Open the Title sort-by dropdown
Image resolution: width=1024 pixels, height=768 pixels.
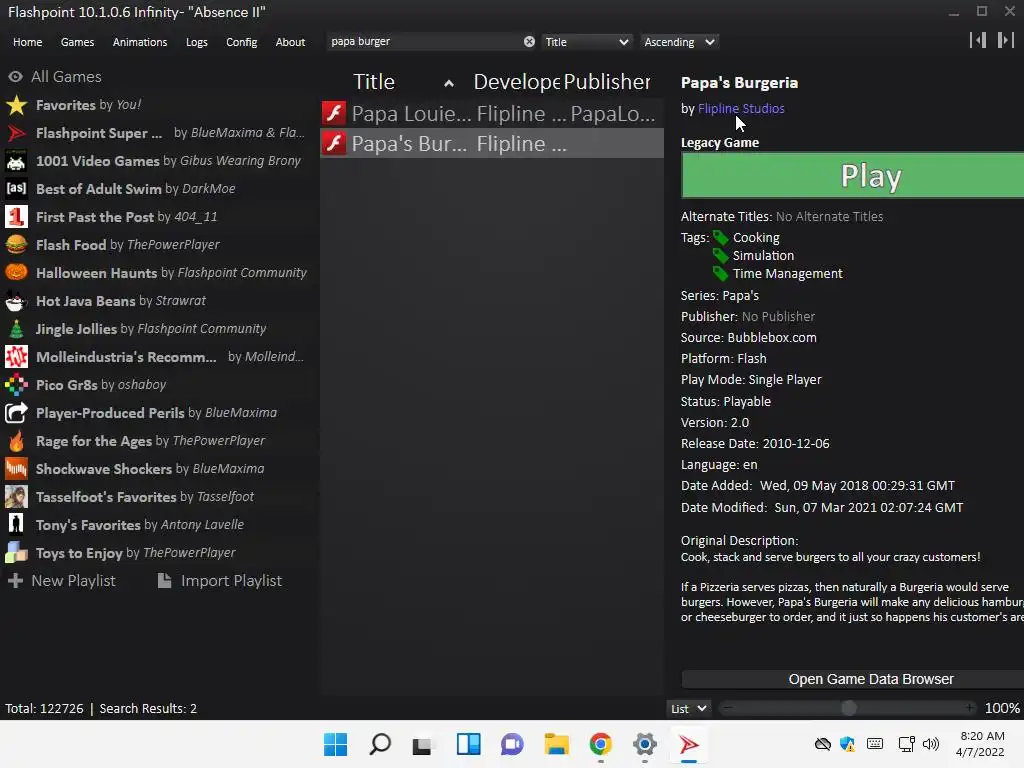[586, 42]
